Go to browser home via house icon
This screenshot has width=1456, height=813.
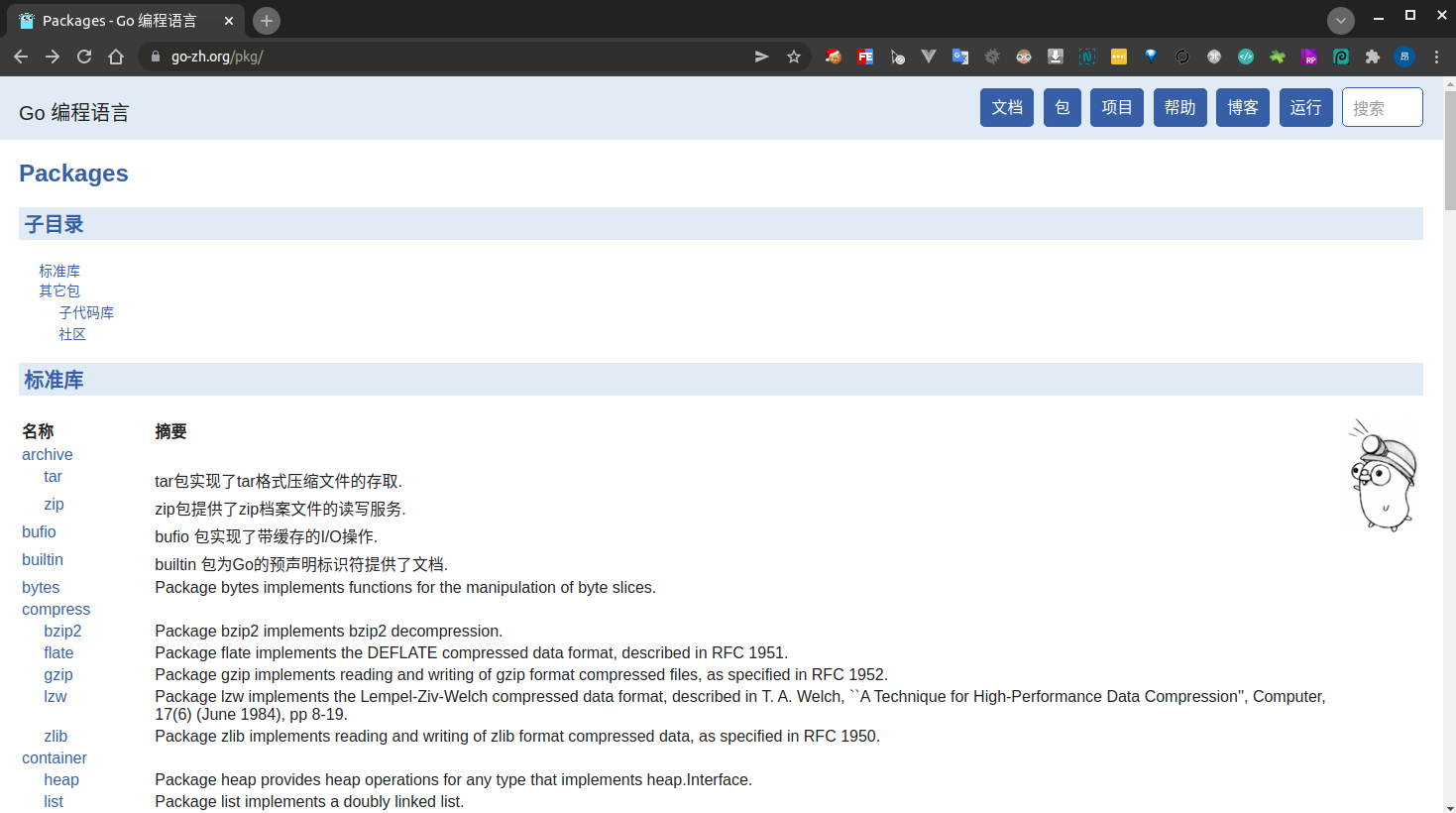[x=116, y=57]
